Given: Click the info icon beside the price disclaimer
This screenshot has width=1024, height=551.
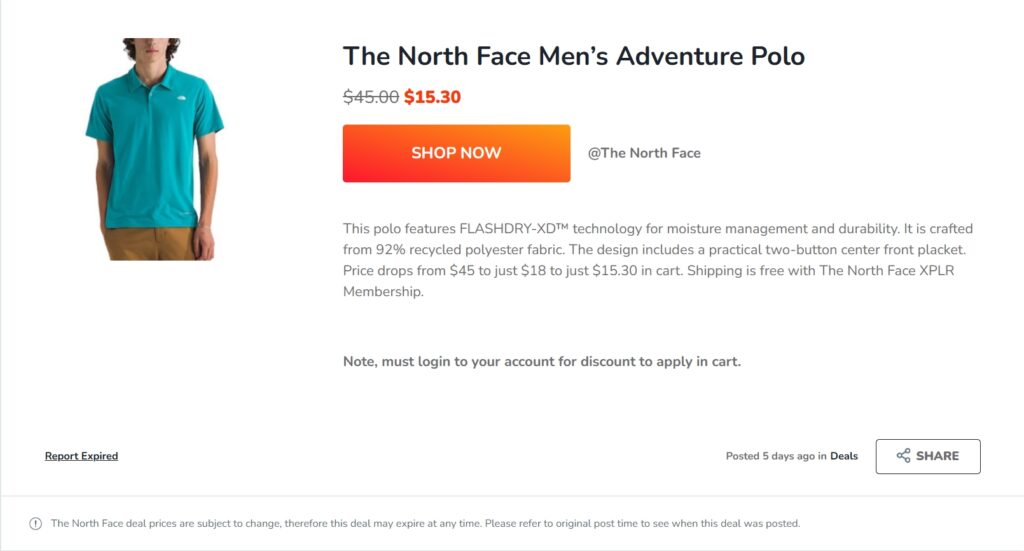Looking at the screenshot, I should (36, 523).
